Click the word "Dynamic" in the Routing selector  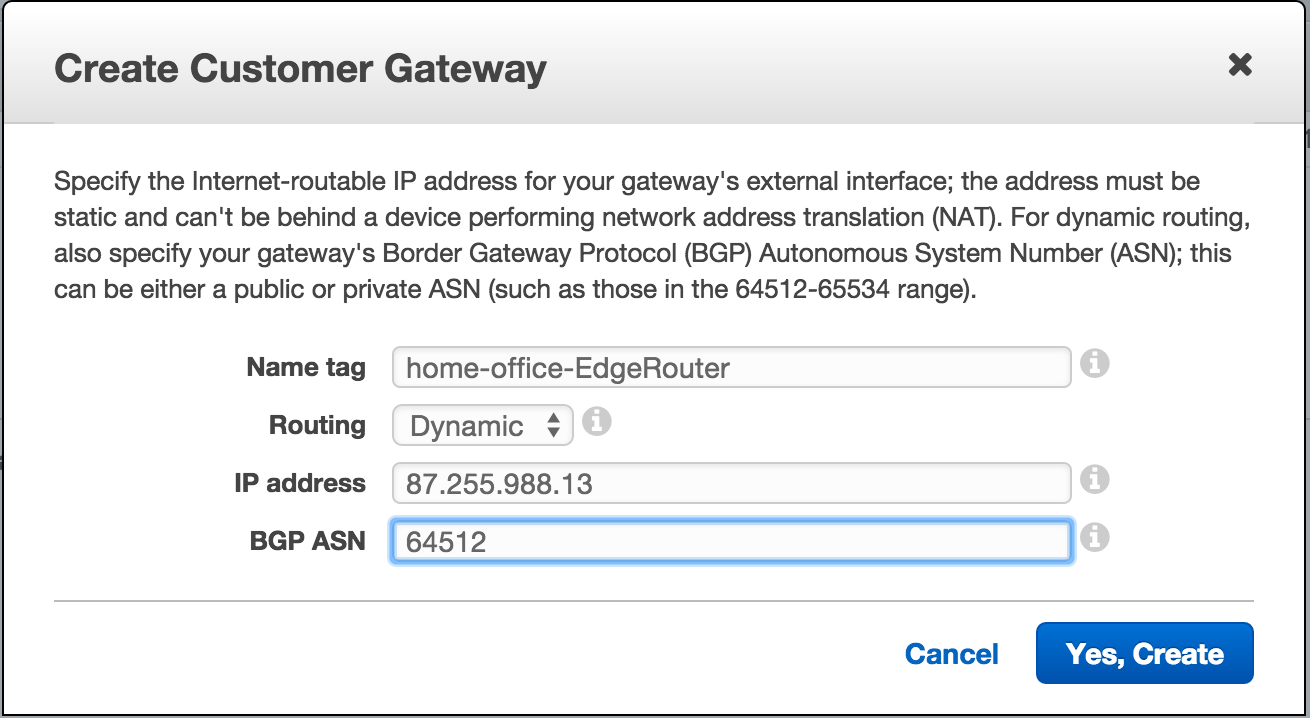click(x=467, y=427)
